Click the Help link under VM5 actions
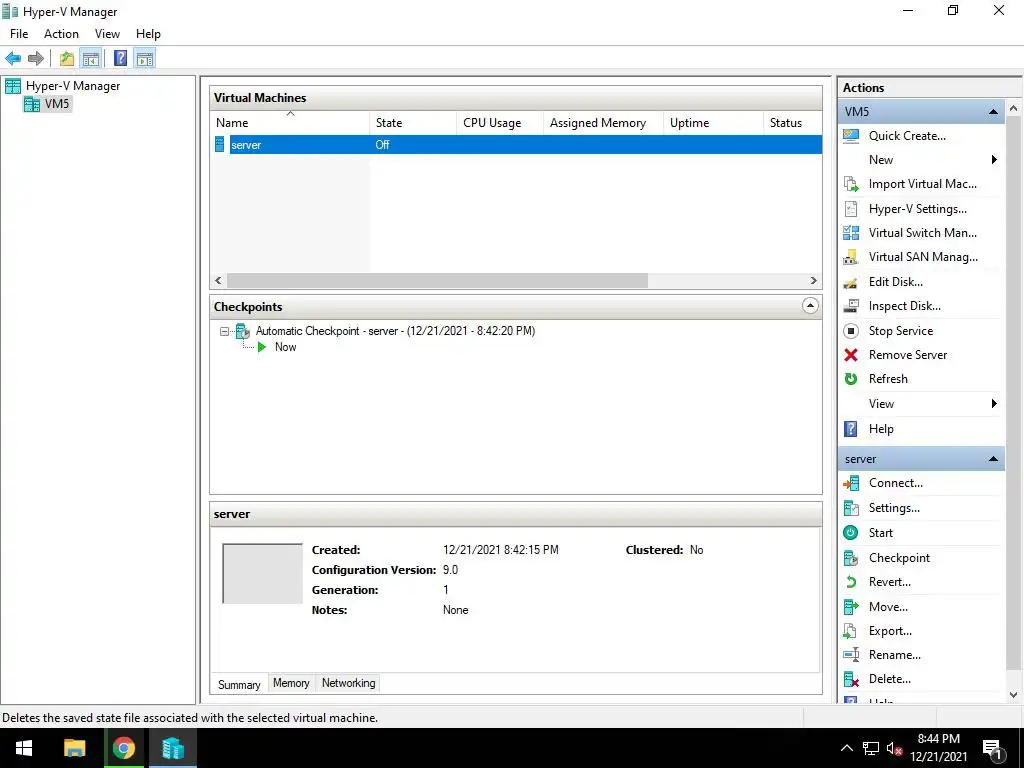1024x768 pixels. pyautogui.click(x=881, y=429)
